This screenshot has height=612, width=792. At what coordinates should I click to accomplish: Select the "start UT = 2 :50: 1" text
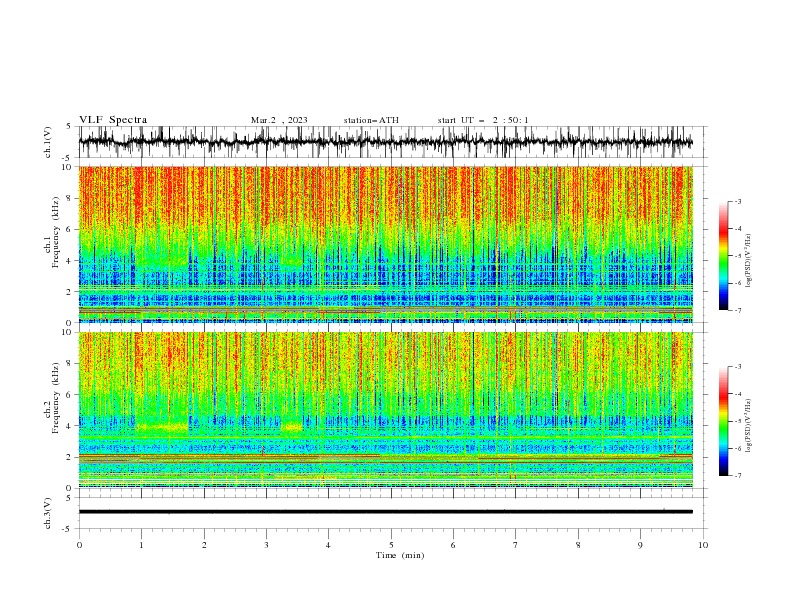click(x=483, y=120)
